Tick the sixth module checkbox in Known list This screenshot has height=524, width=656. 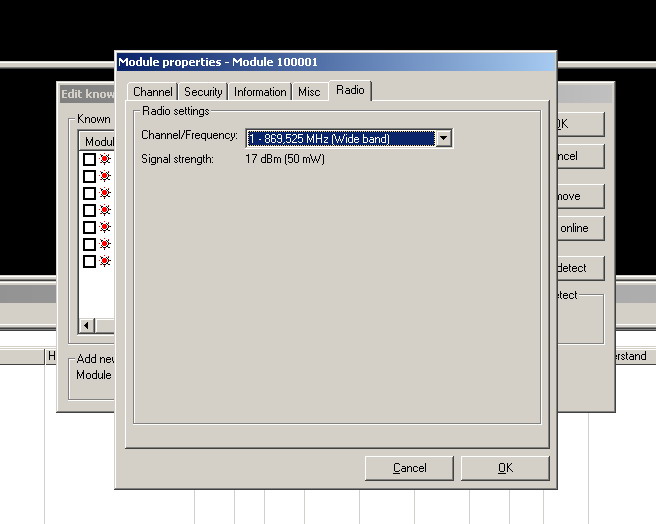coord(89,244)
